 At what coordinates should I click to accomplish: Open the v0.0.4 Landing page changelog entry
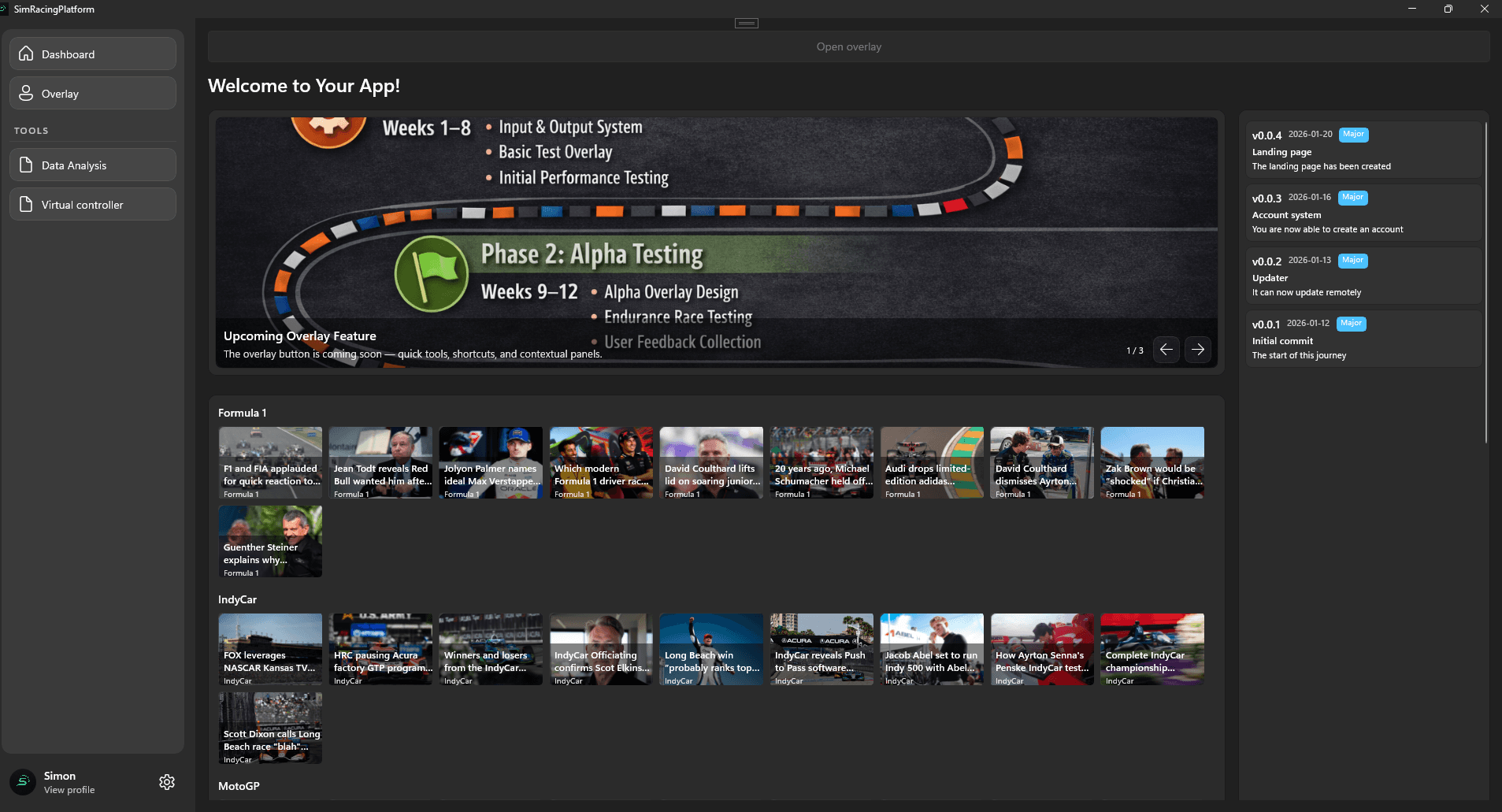tap(1363, 150)
